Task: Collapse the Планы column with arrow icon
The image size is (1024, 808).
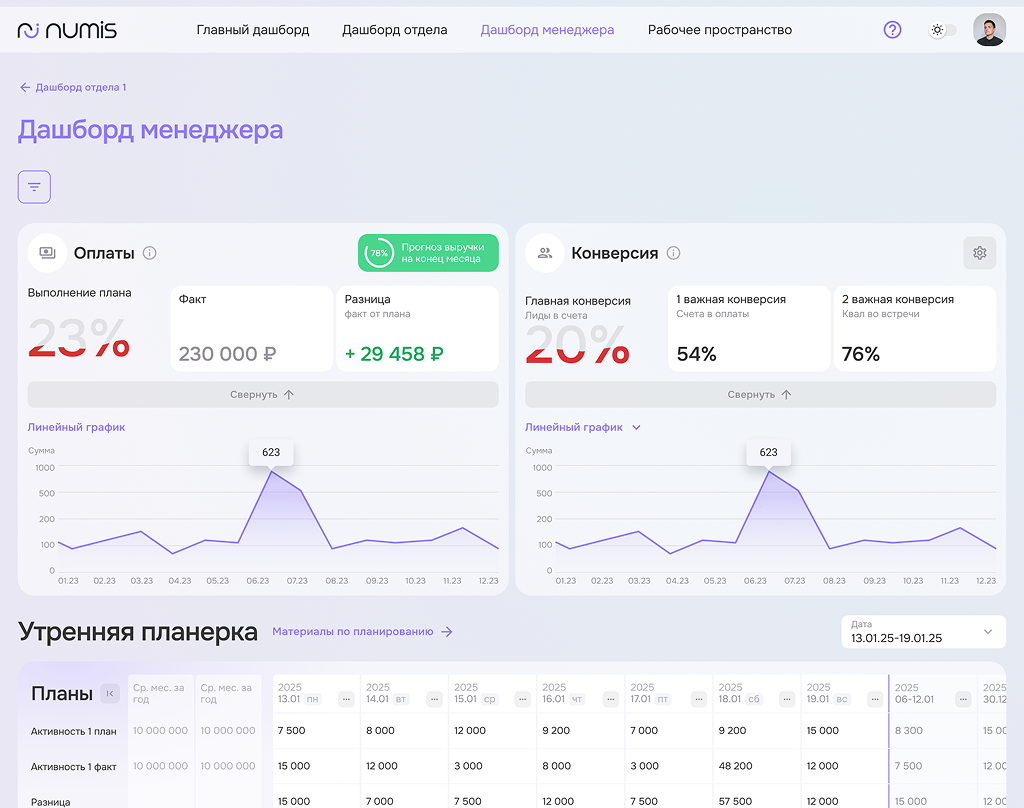Action: 110,694
